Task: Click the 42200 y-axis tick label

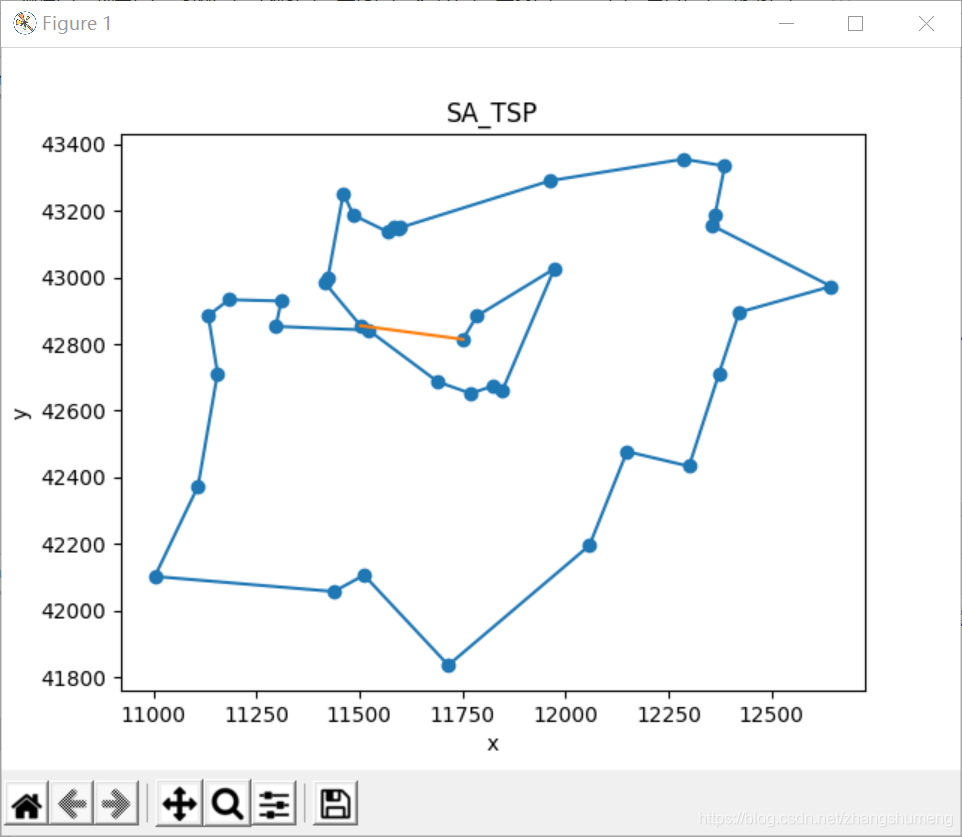Action: coord(73,544)
